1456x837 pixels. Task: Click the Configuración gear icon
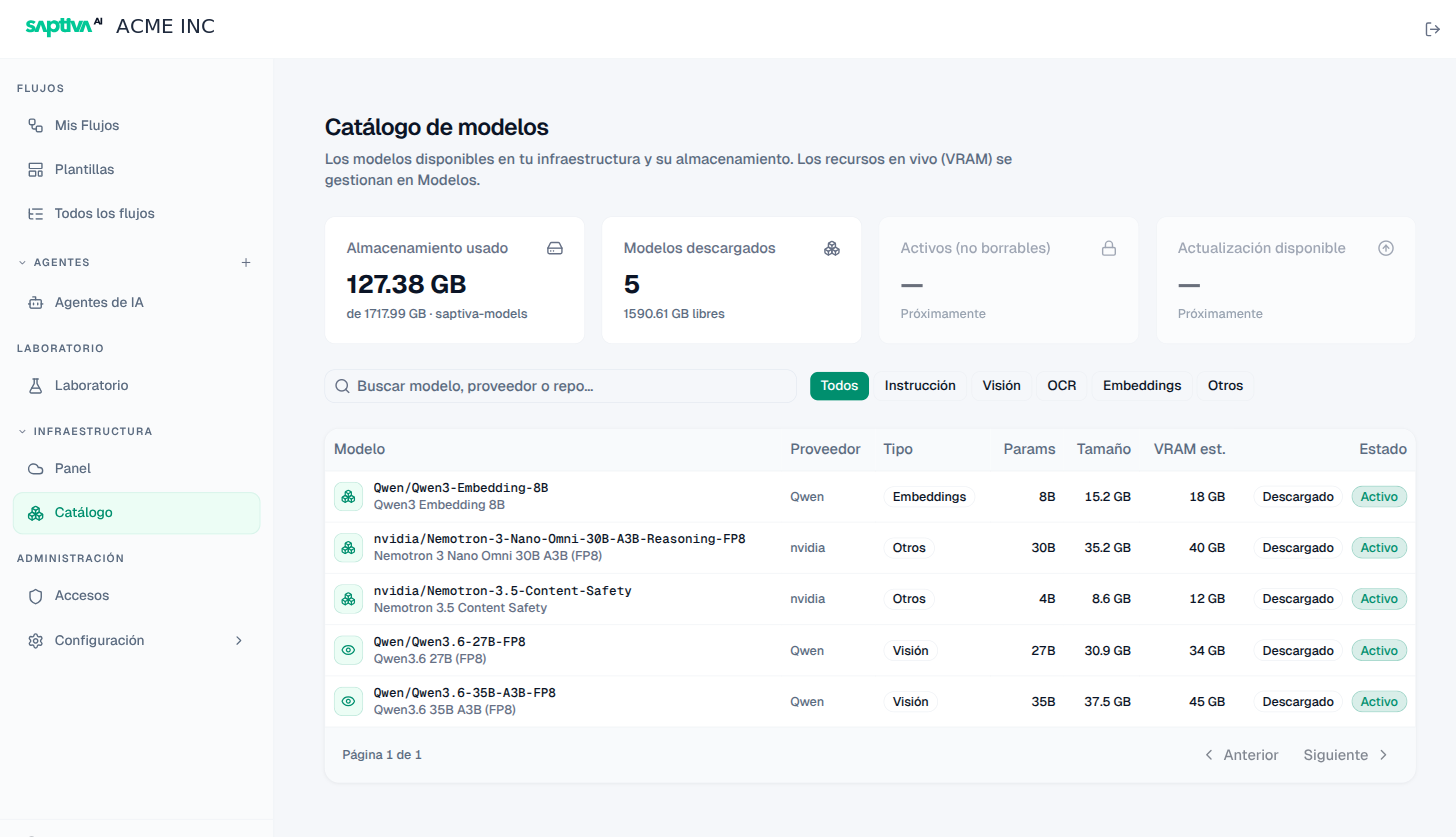pyautogui.click(x=35, y=641)
